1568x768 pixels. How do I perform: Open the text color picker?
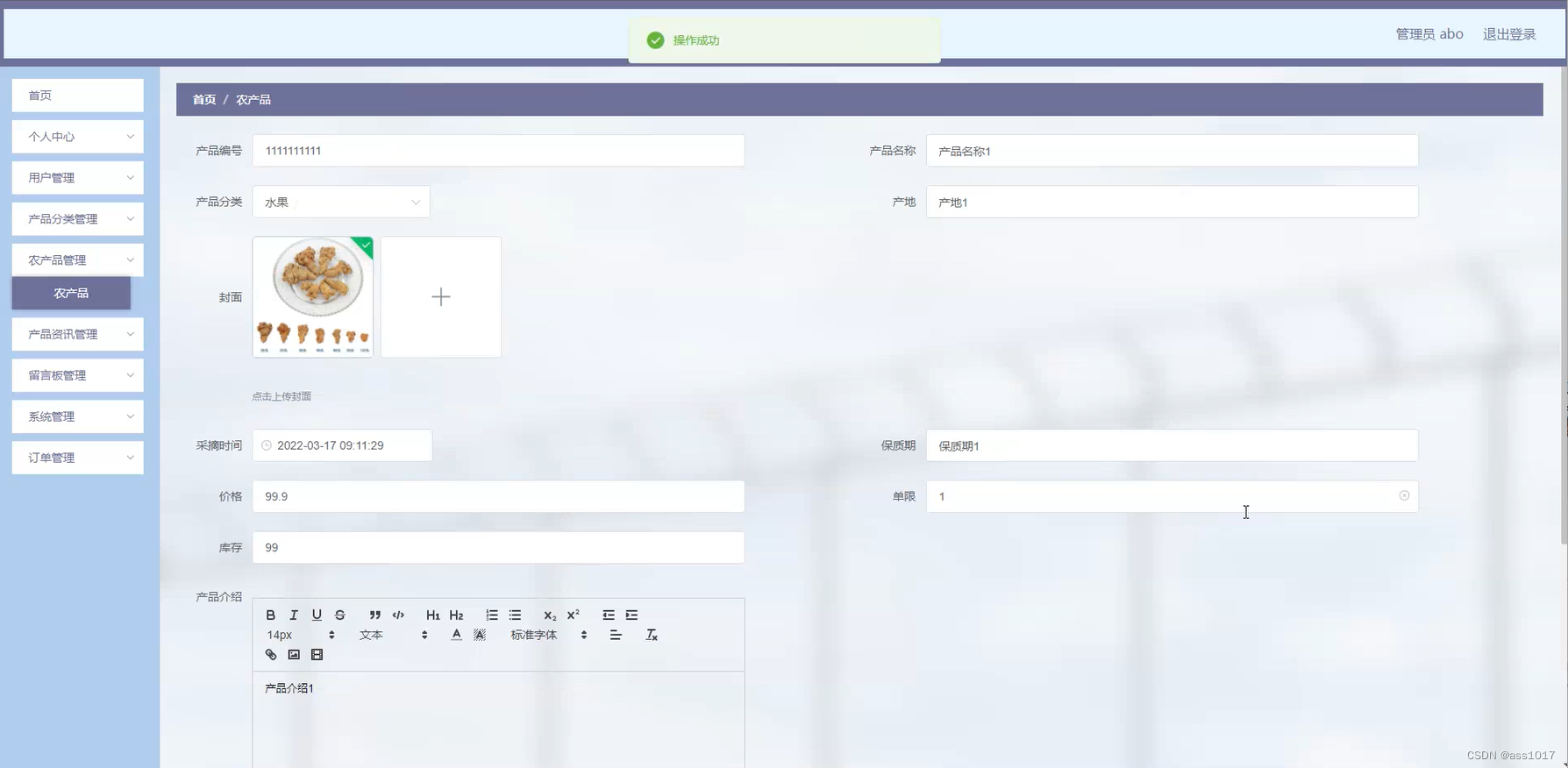(456, 635)
